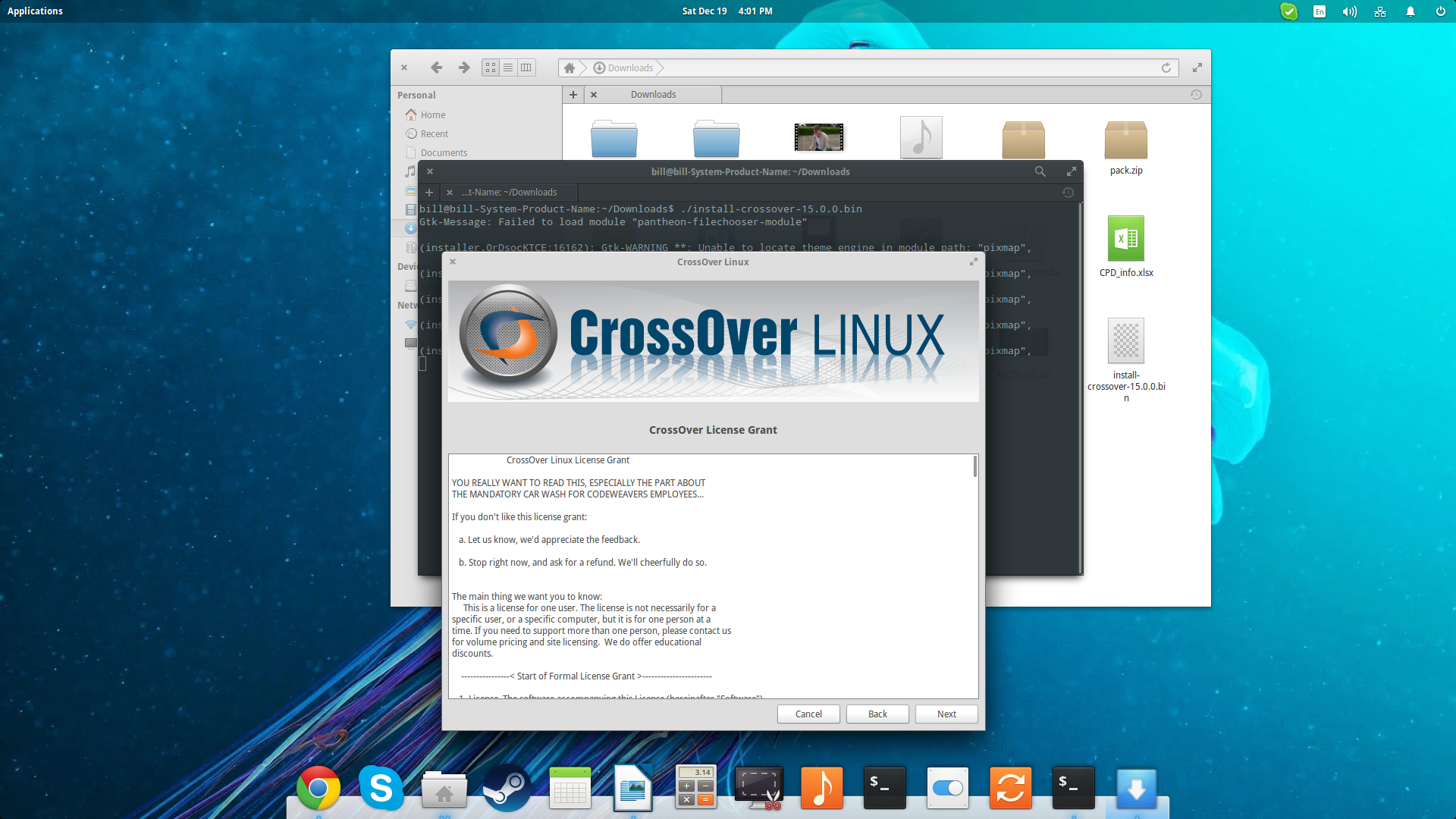Select the Downloads tab in Files

(653, 94)
